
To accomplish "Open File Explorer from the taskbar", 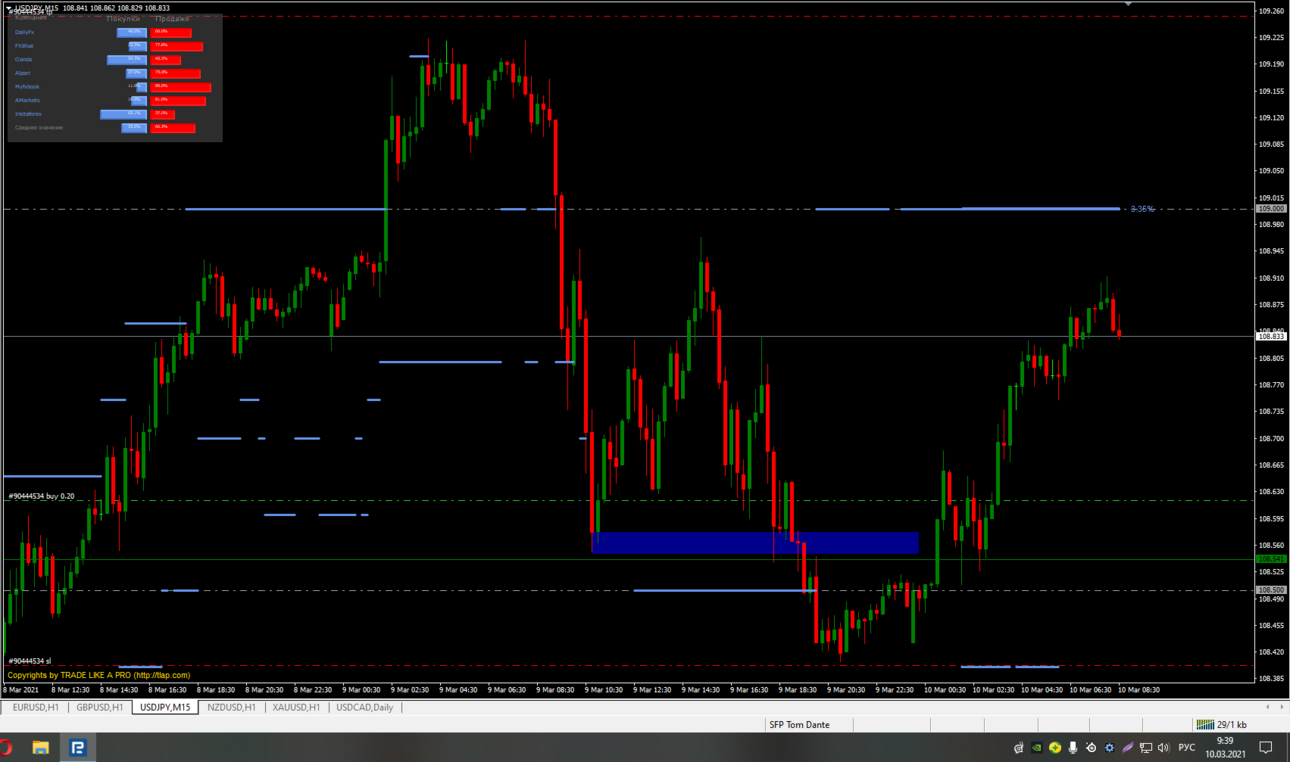I will tap(41, 747).
